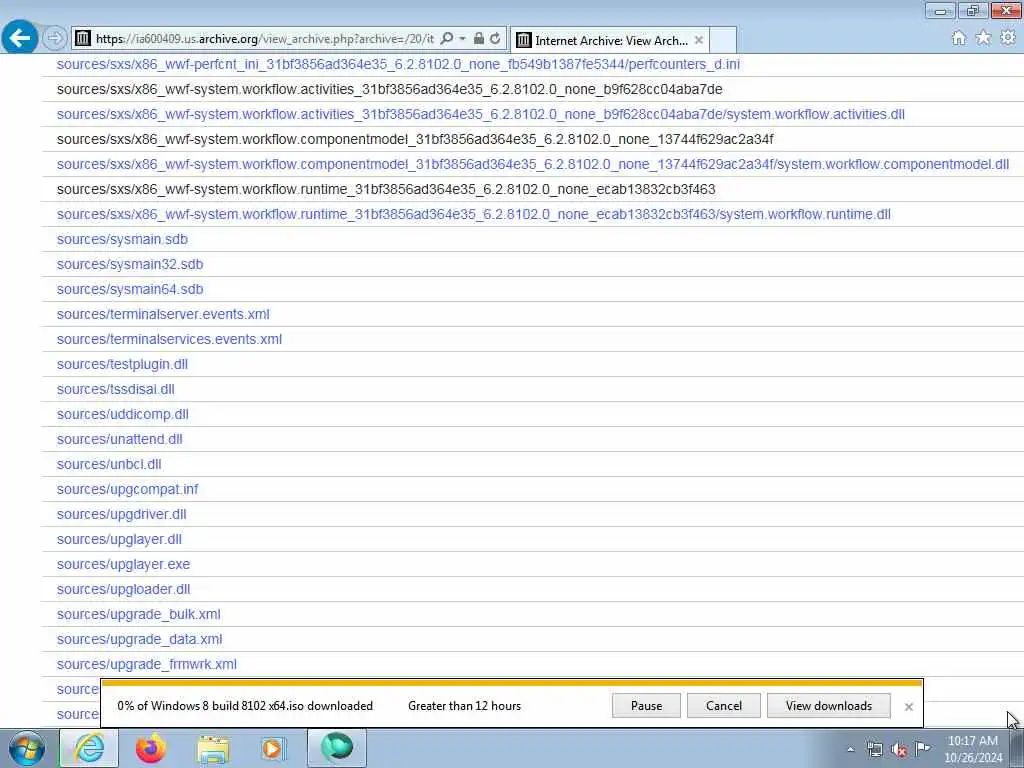1024x768 pixels.
Task: Click the green round app taskbar icon
Action: (336, 748)
